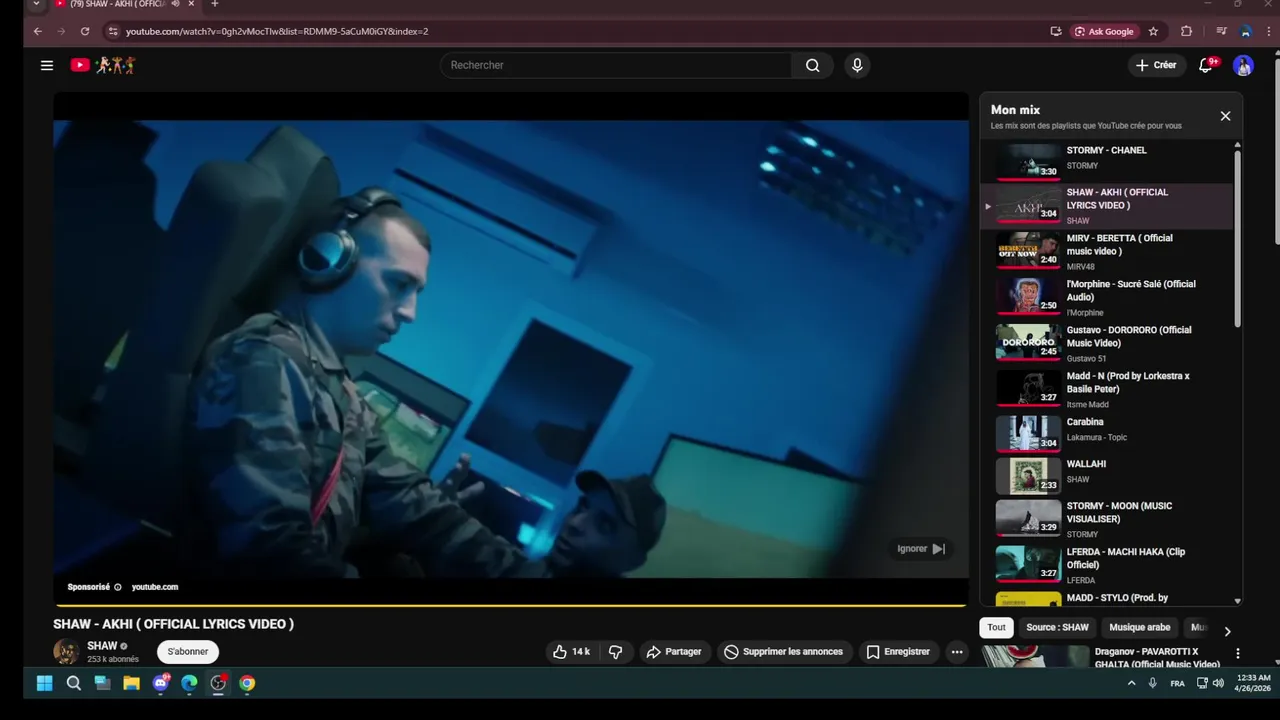Open the notifications bell
This screenshot has height=720, width=1280.
pyautogui.click(x=1206, y=65)
